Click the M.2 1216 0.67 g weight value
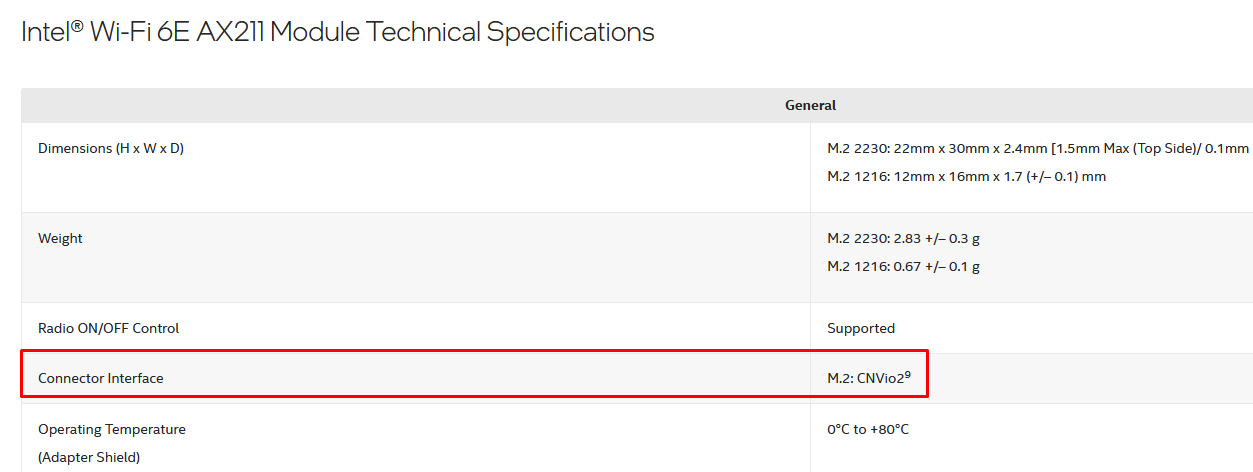The image size is (1253, 472). (903, 266)
